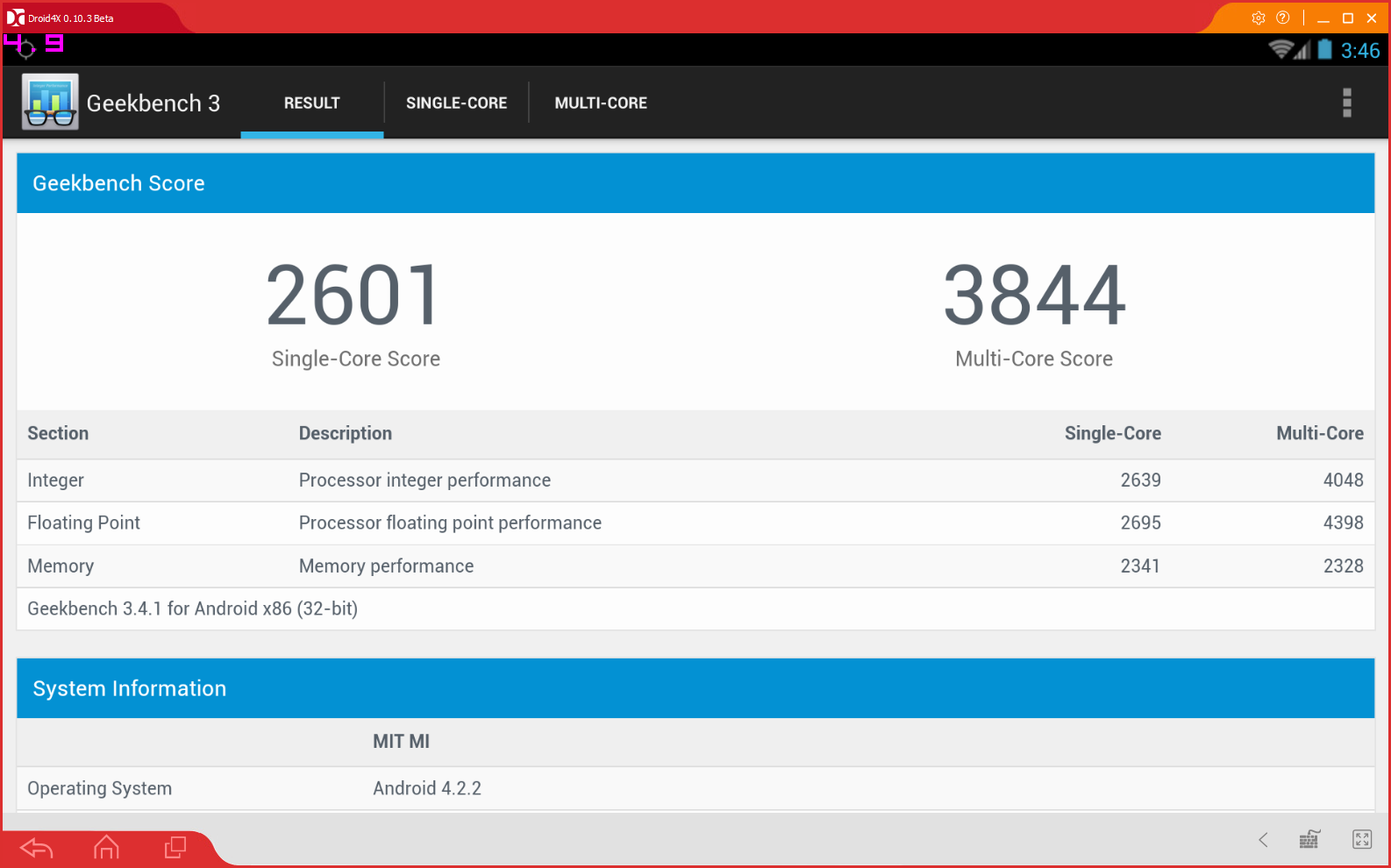Tap the Android back arrow button

pos(37,848)
